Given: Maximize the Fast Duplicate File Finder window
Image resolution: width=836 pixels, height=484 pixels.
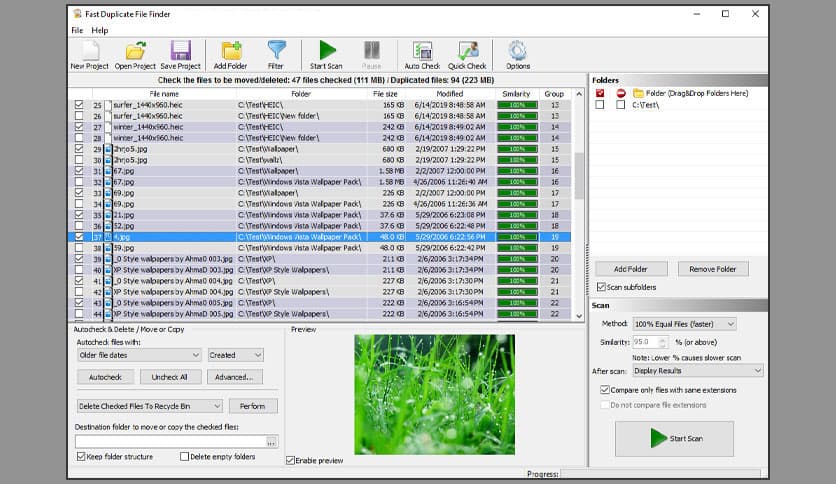Looking at the screenshot, I should 725,14.
